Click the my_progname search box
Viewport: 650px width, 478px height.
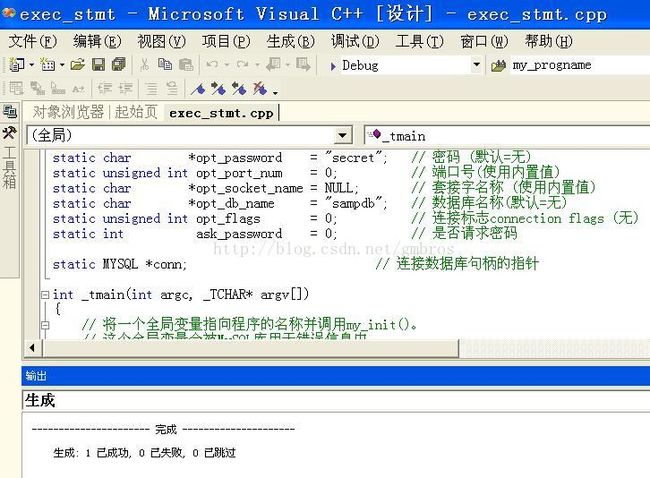pyautogui.click(x=580, y=66)
